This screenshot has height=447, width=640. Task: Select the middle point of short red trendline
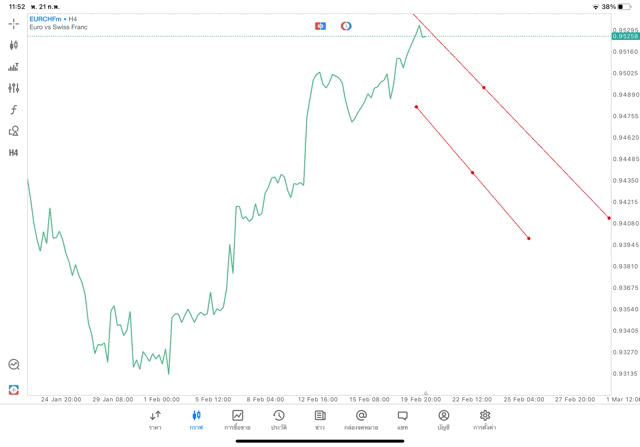[x=472, y=173]
